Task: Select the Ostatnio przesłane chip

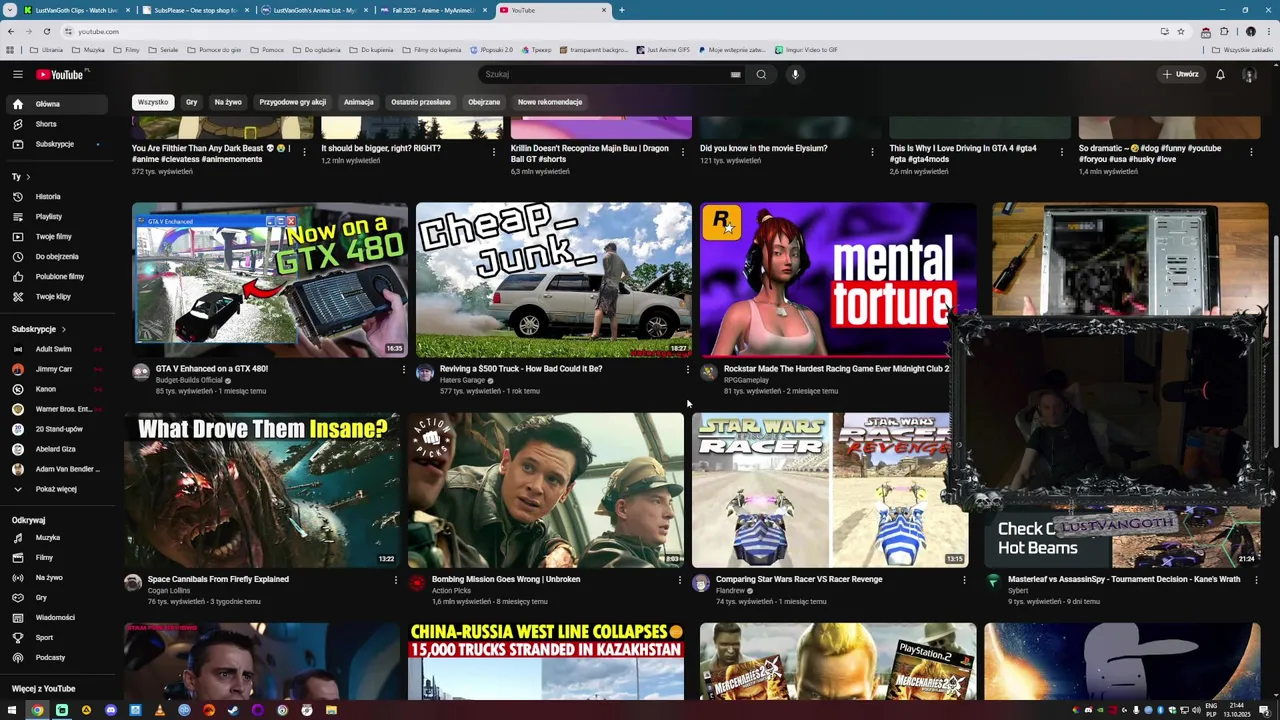Action: pos(421,102)
